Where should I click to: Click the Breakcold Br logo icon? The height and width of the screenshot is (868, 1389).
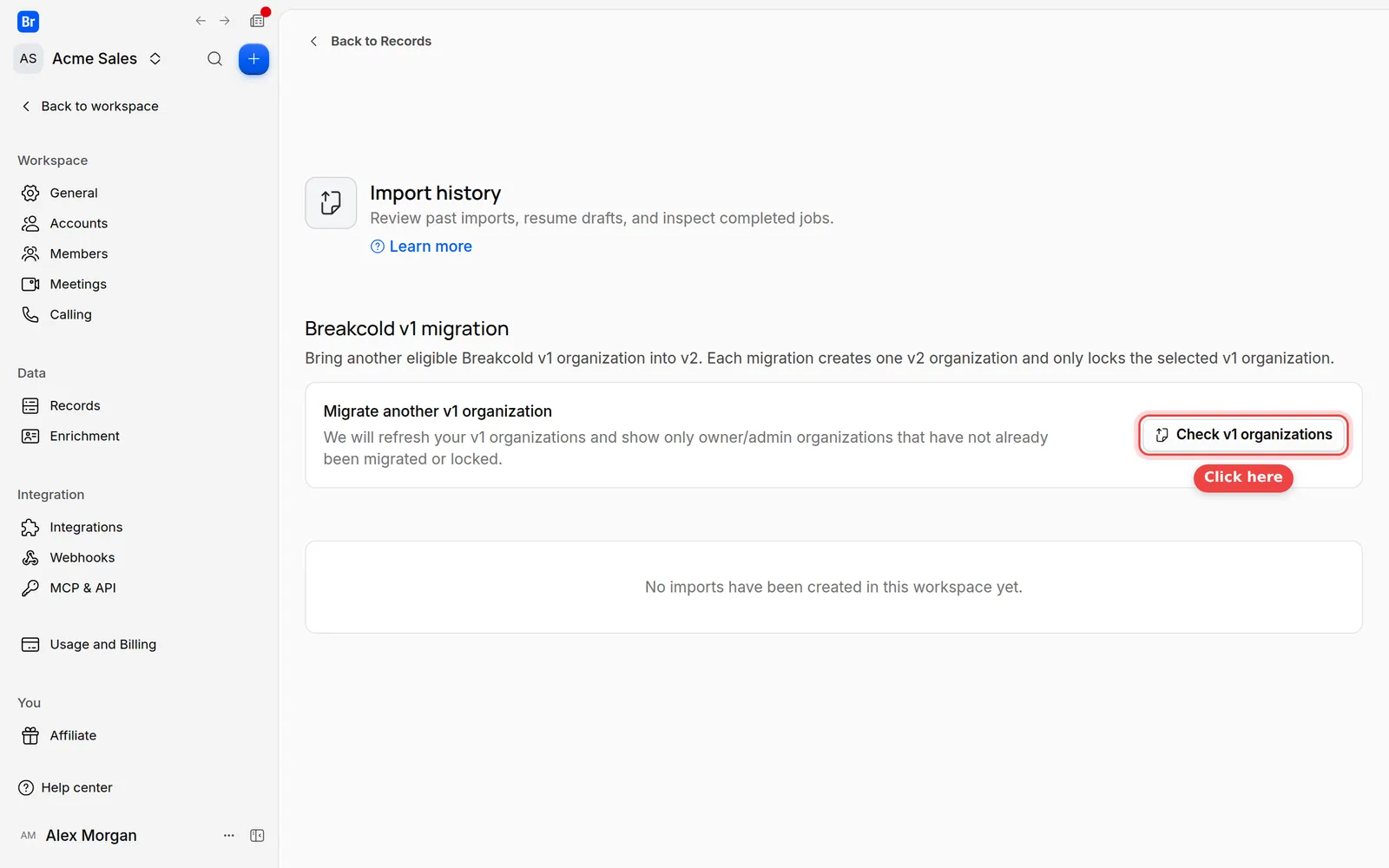(x=28, y=22)
